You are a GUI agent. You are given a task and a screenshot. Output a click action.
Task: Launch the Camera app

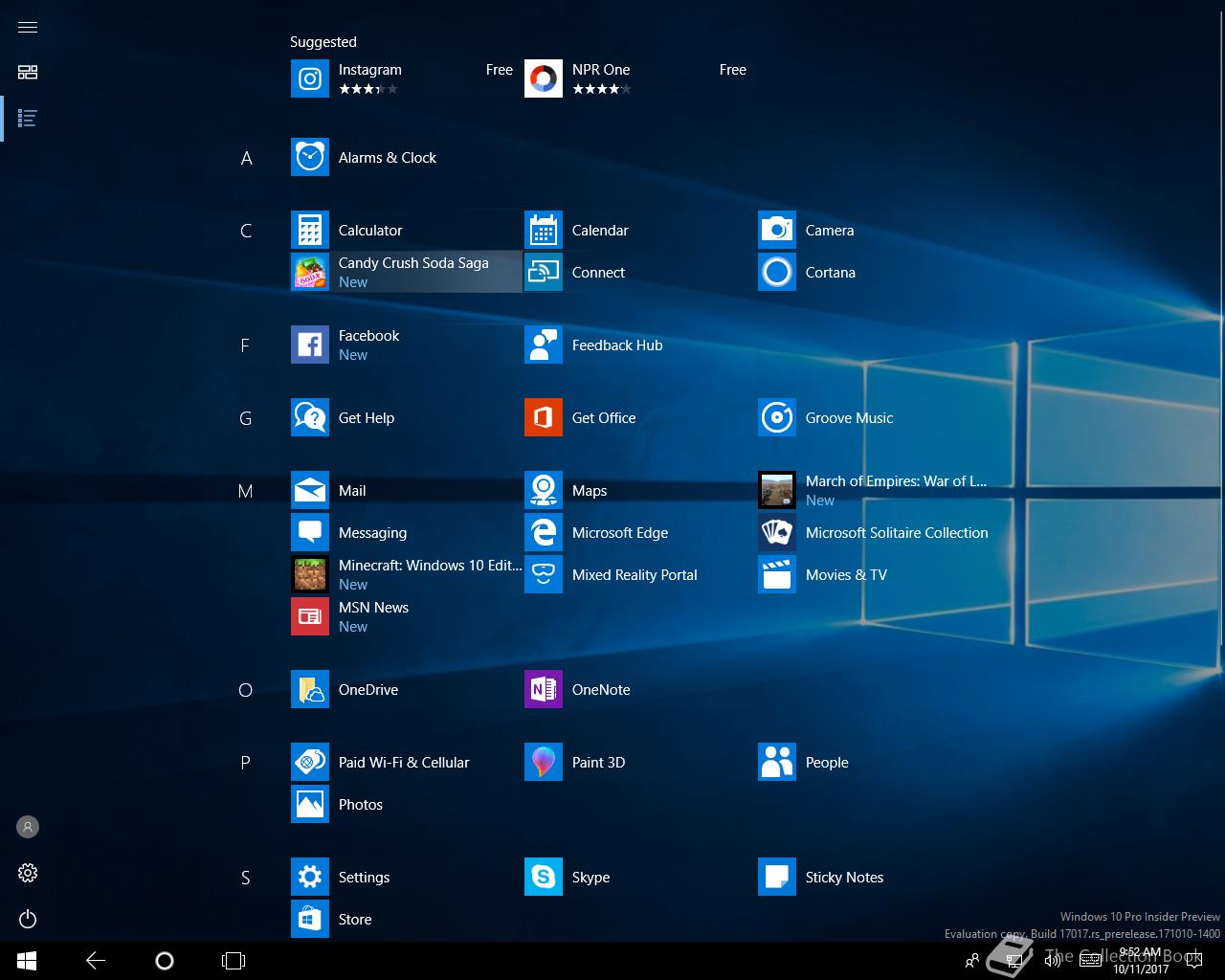click(873, 230)
